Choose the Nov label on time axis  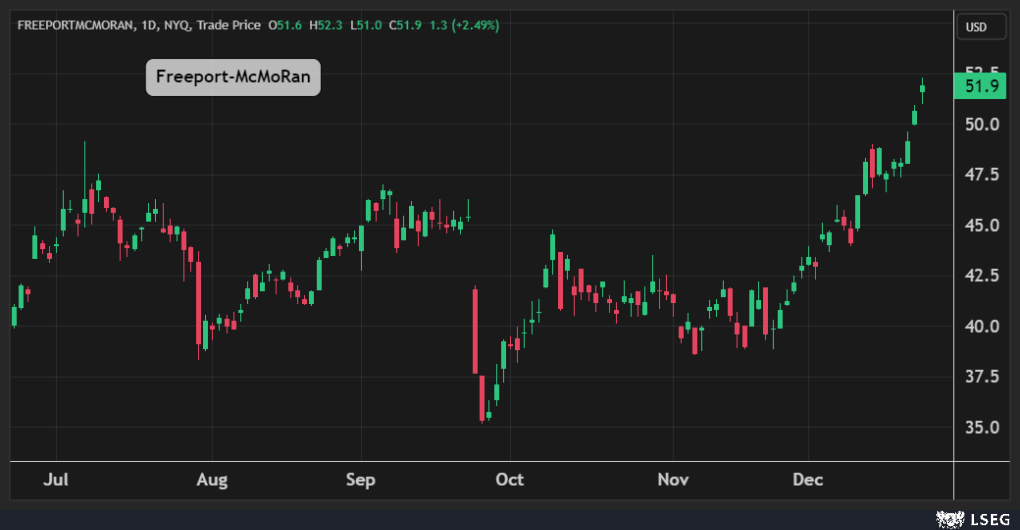click(673, 480)
